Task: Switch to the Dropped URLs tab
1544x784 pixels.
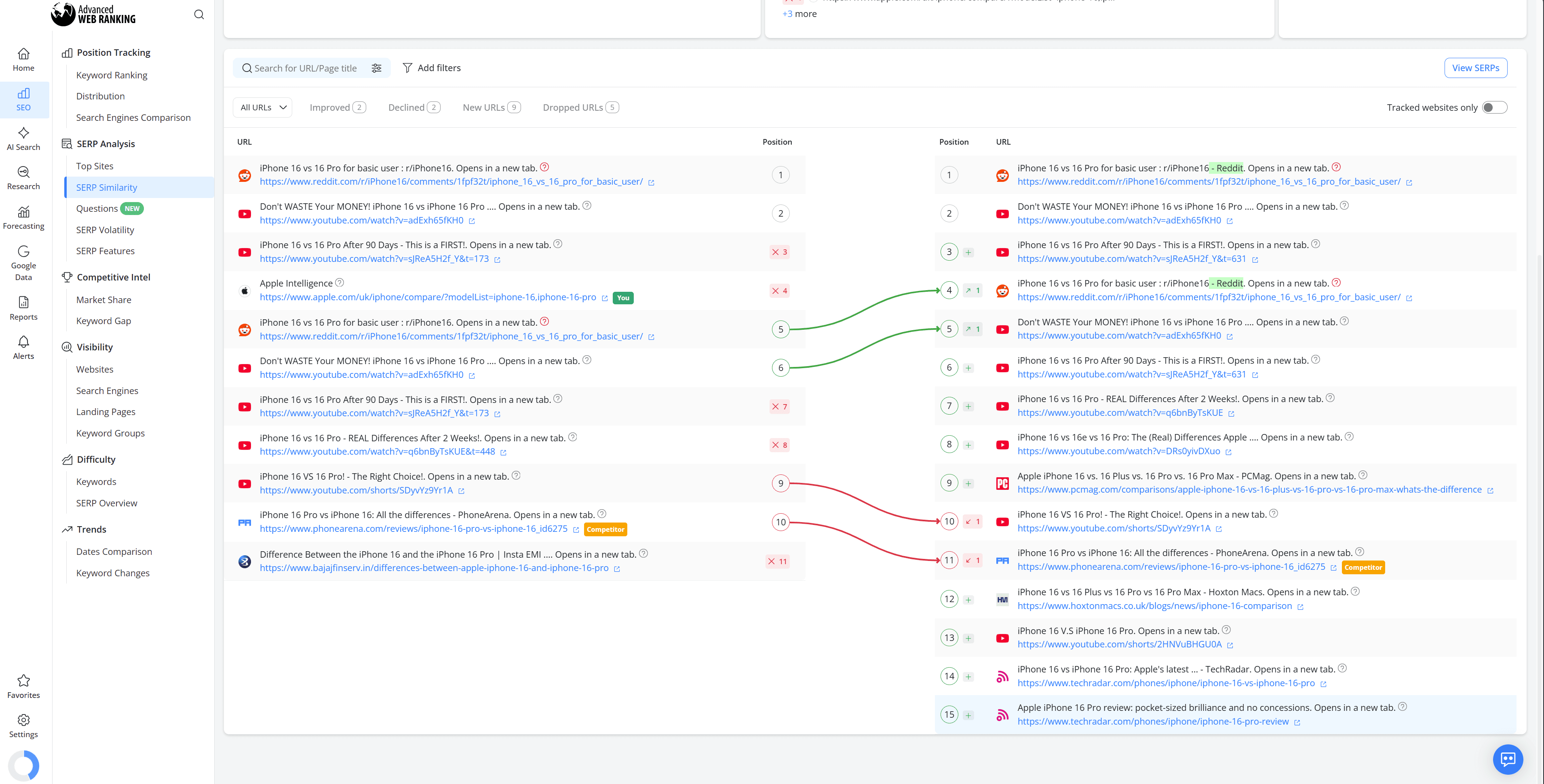Action: point(580,107)
